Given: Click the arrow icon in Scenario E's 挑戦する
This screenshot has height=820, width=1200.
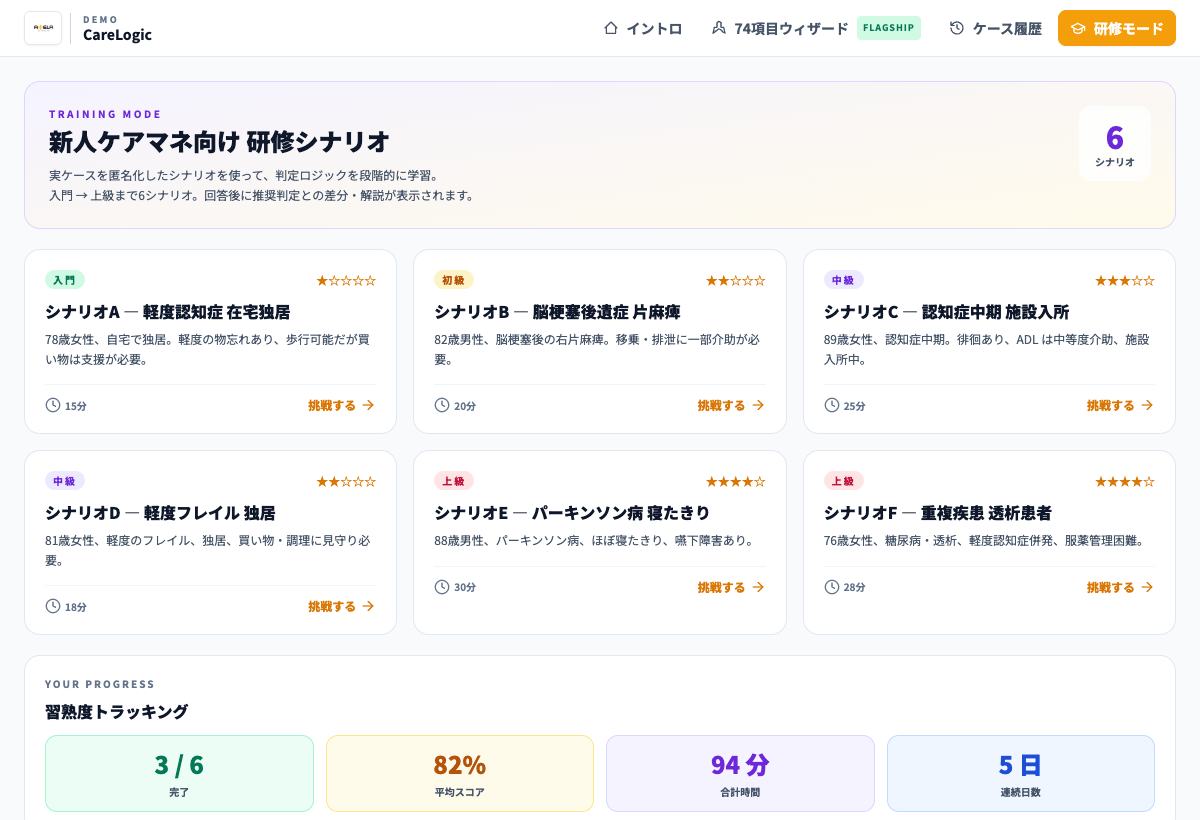Looking at the screenshot, I should tap(758, 587).
